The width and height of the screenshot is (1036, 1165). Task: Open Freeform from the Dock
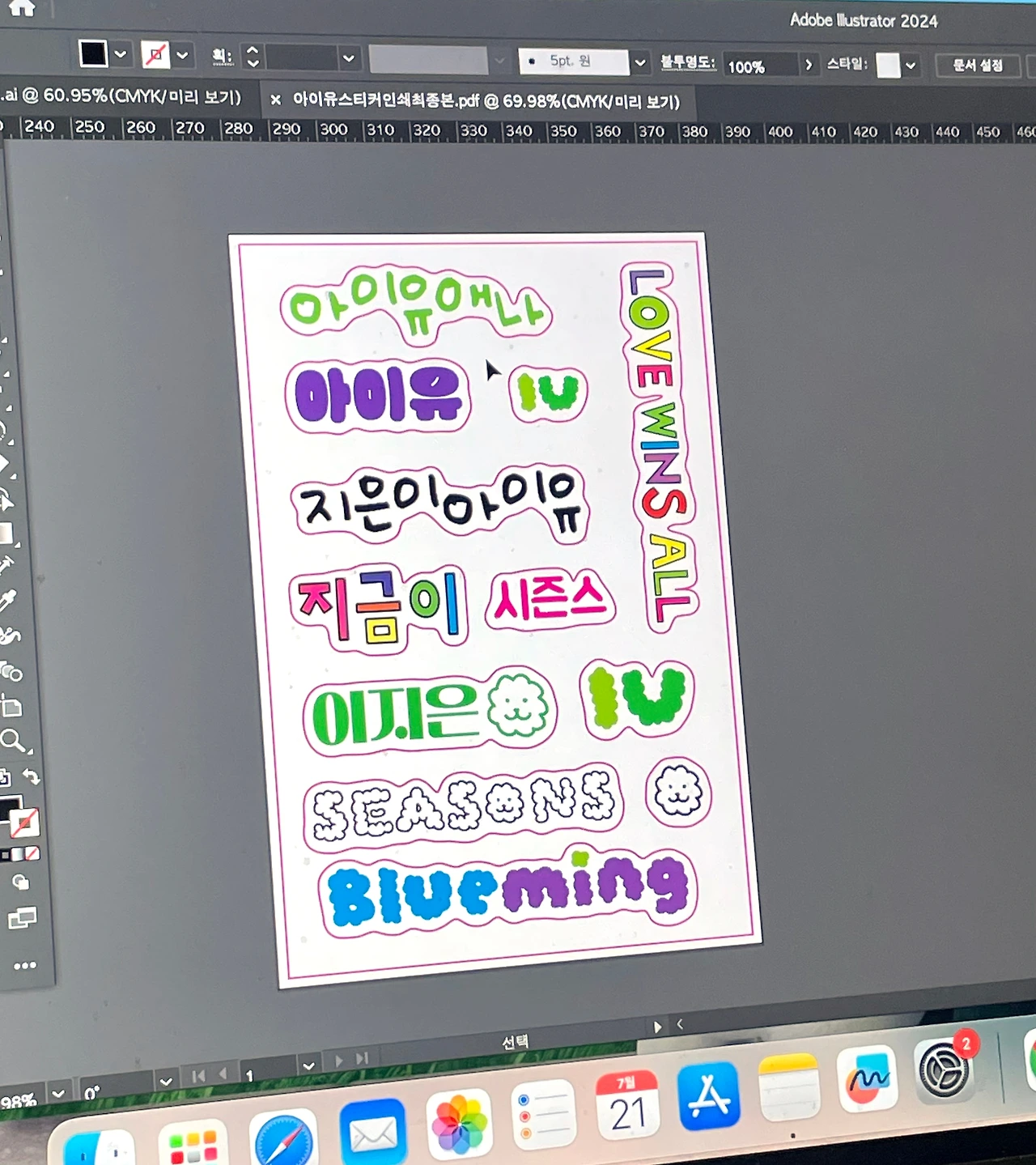tap(867, 1078)
